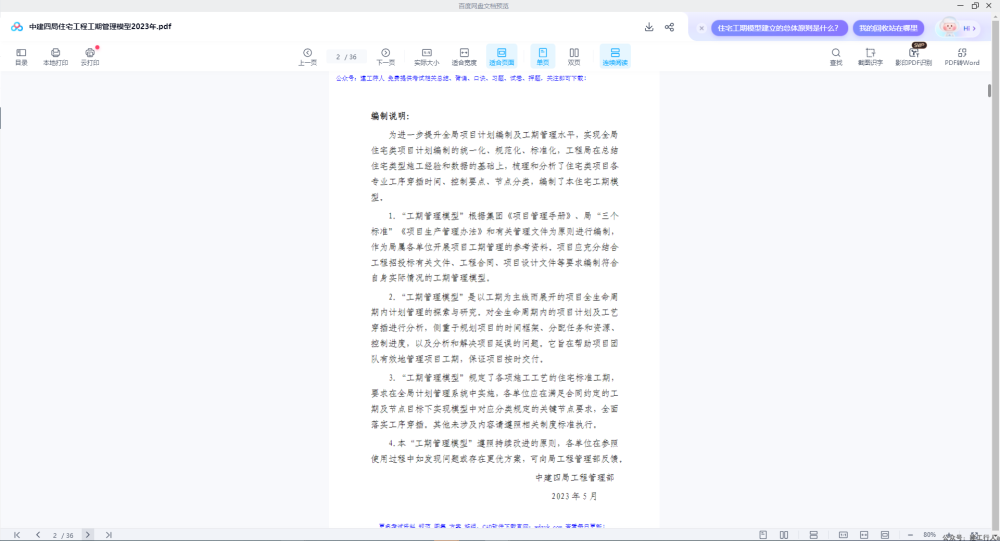Close the AI suggestion bar
The image size is (1000, 541).
point(702,28)
